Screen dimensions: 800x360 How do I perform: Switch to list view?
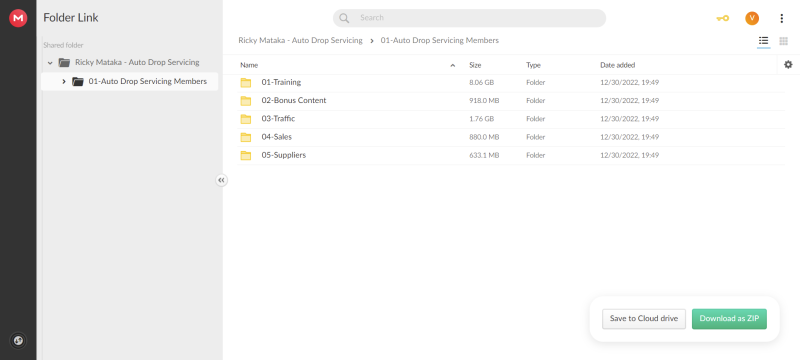coord(763,40)
